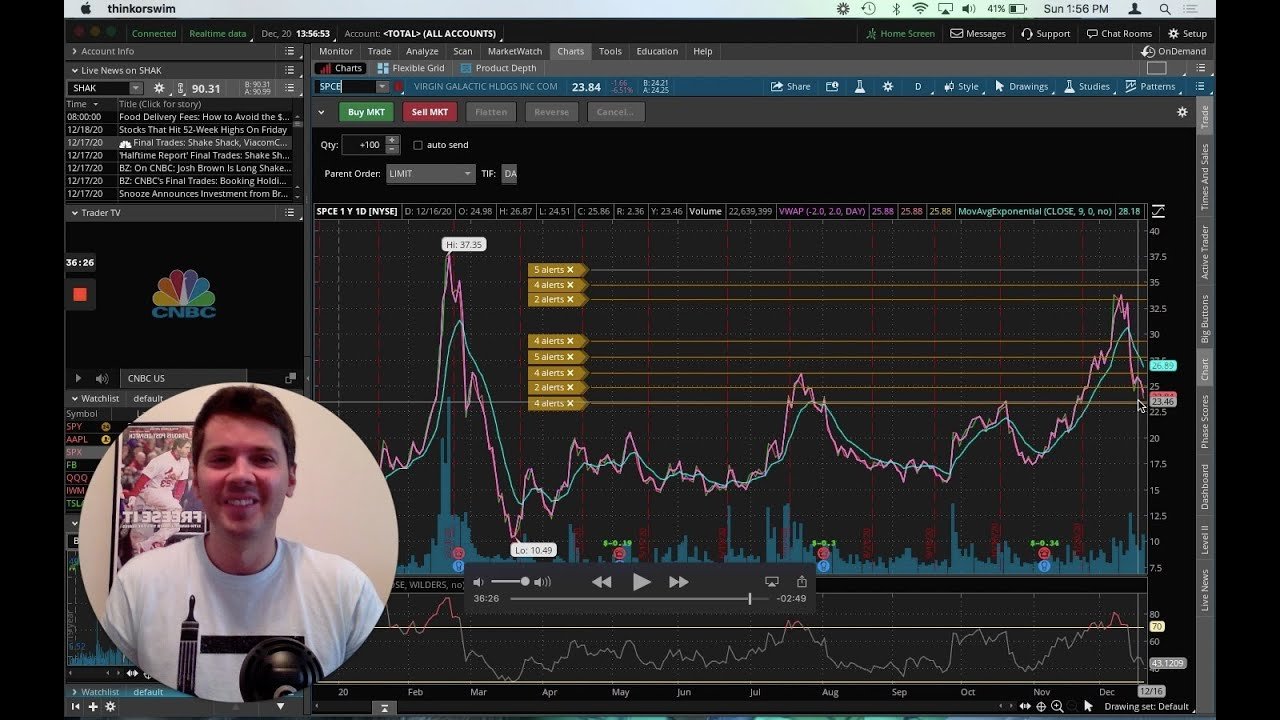This screenshot has height=720, width=1280.
Task: Collapse the Live News on SHAK gadget
Action: 75,70
